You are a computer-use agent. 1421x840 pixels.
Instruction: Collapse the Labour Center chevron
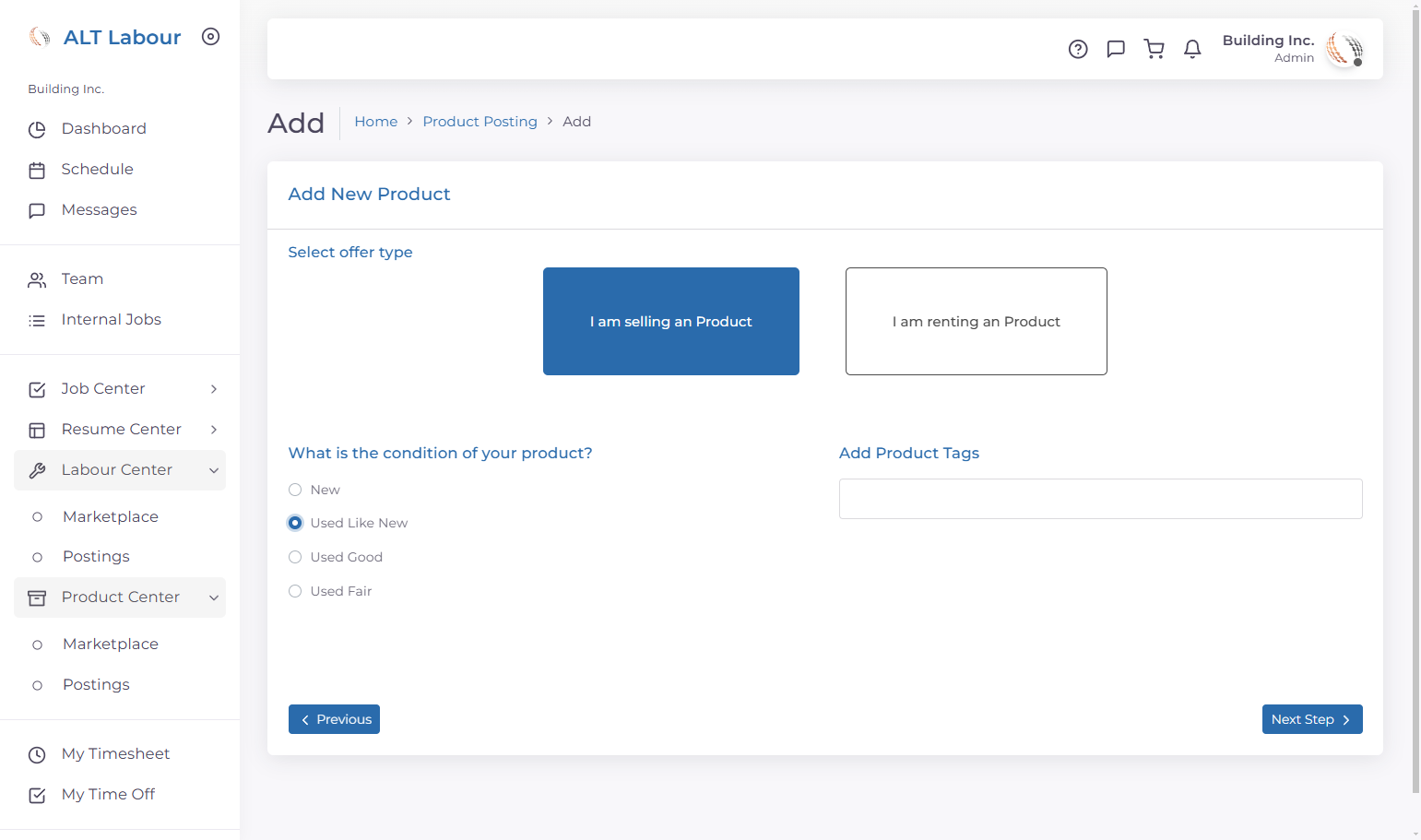point(214,470)
